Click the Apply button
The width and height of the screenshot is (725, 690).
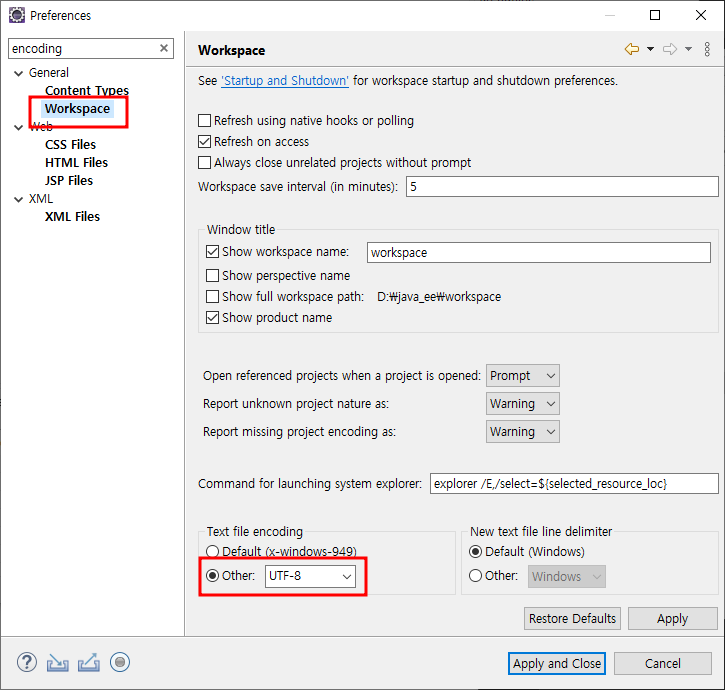coord(673,618)
